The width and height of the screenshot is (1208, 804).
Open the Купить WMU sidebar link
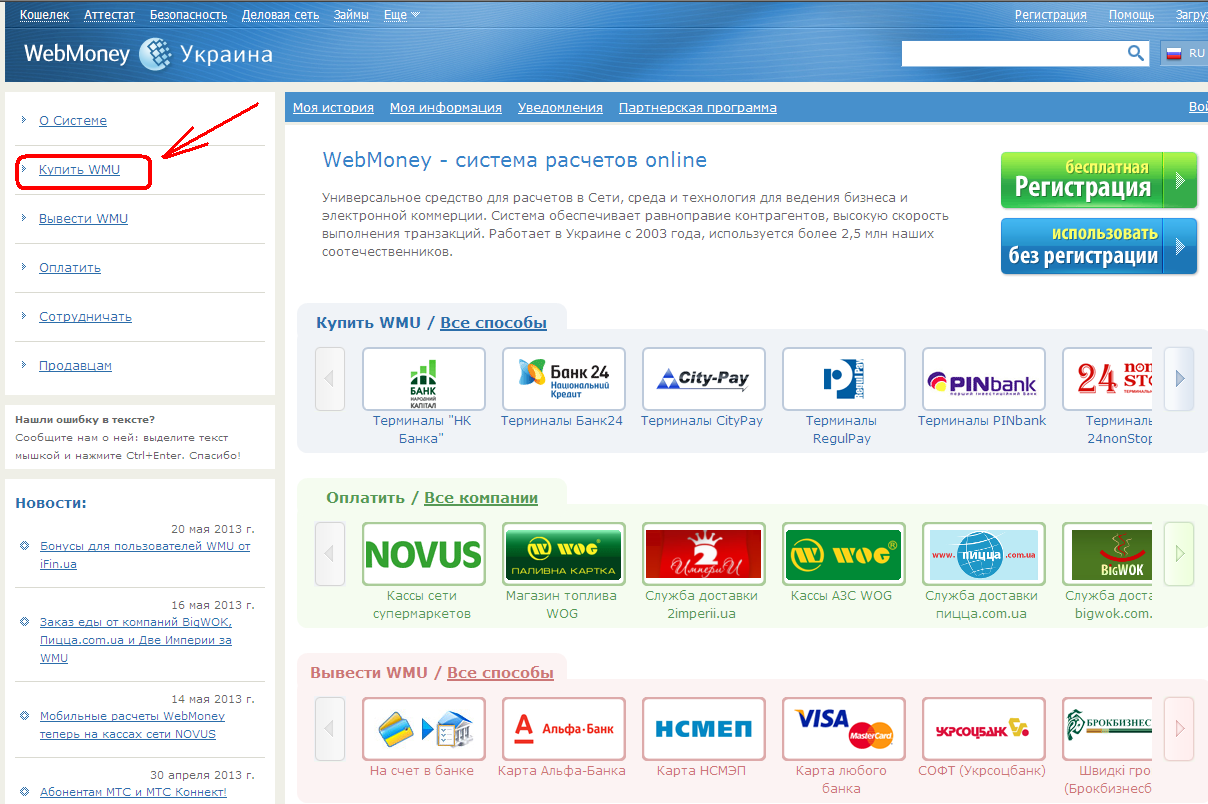pyautogui.click(x=79, y=170)
